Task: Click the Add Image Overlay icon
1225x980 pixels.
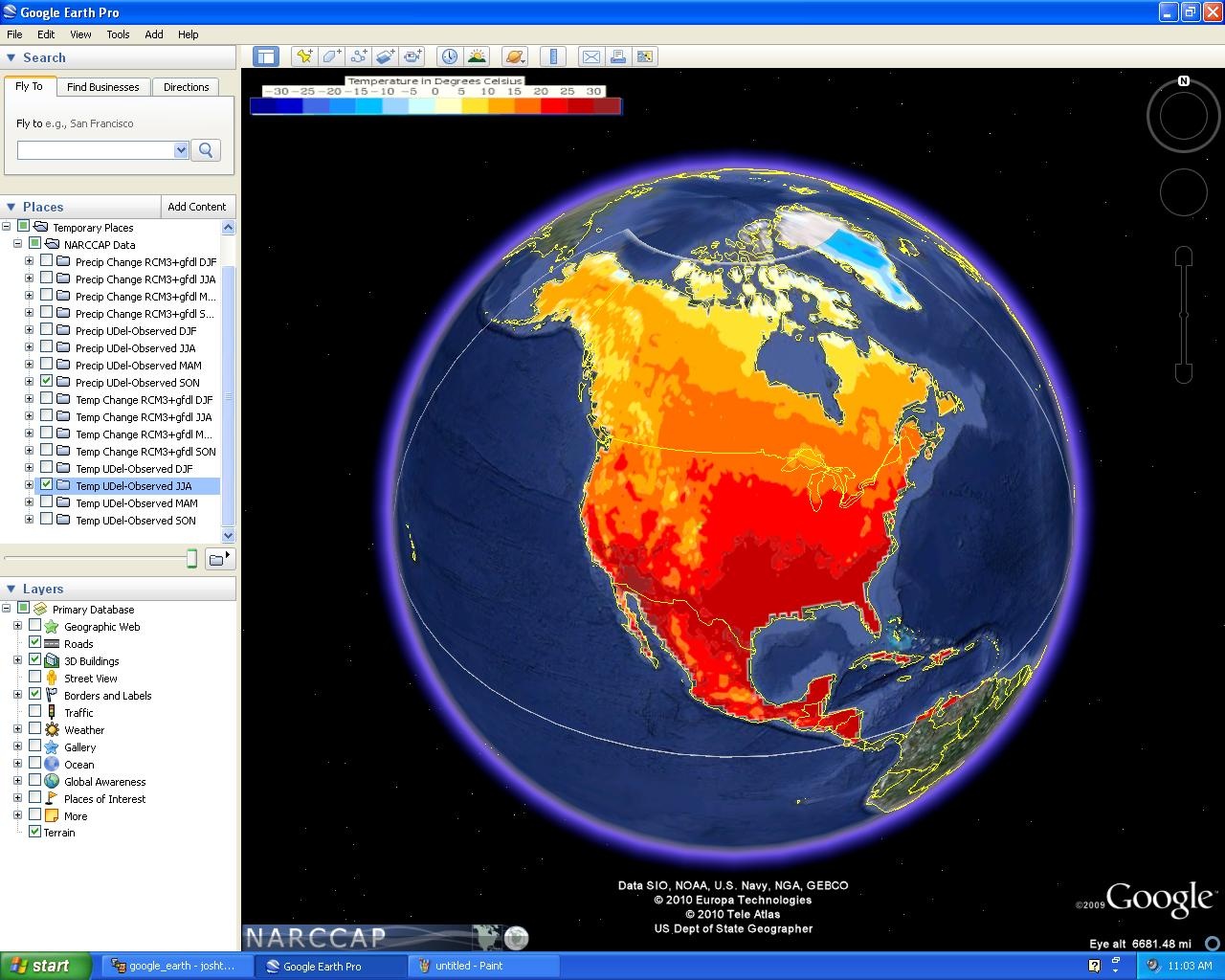Action: 385,56
